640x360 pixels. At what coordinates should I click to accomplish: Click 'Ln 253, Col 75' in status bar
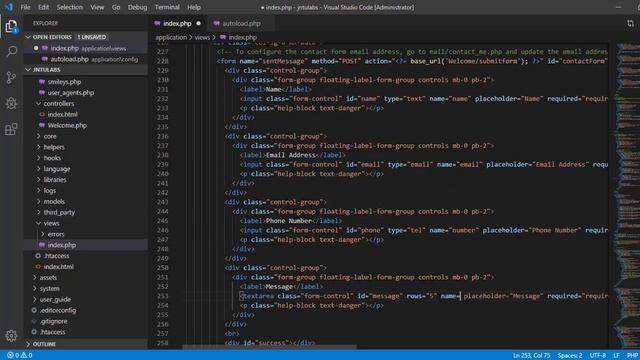click(531, 355)
